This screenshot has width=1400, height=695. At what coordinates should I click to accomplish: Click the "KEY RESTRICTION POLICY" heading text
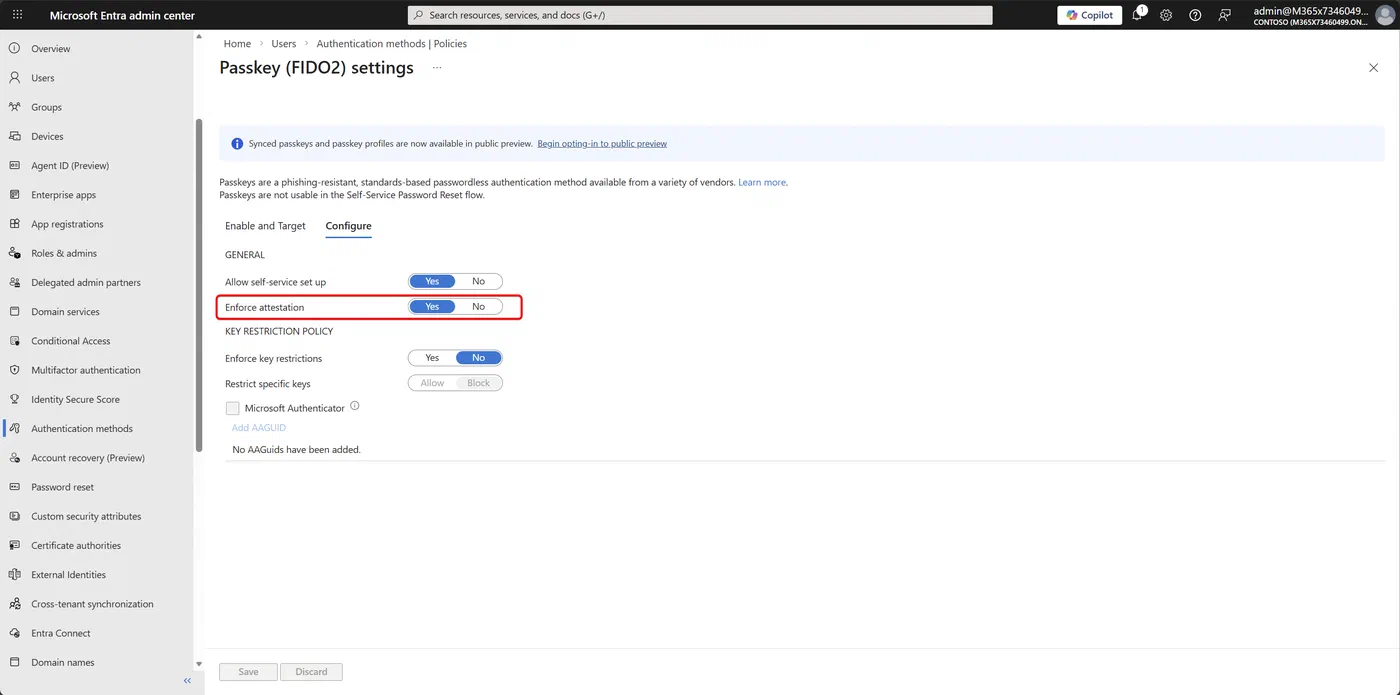tap(279, 331)
